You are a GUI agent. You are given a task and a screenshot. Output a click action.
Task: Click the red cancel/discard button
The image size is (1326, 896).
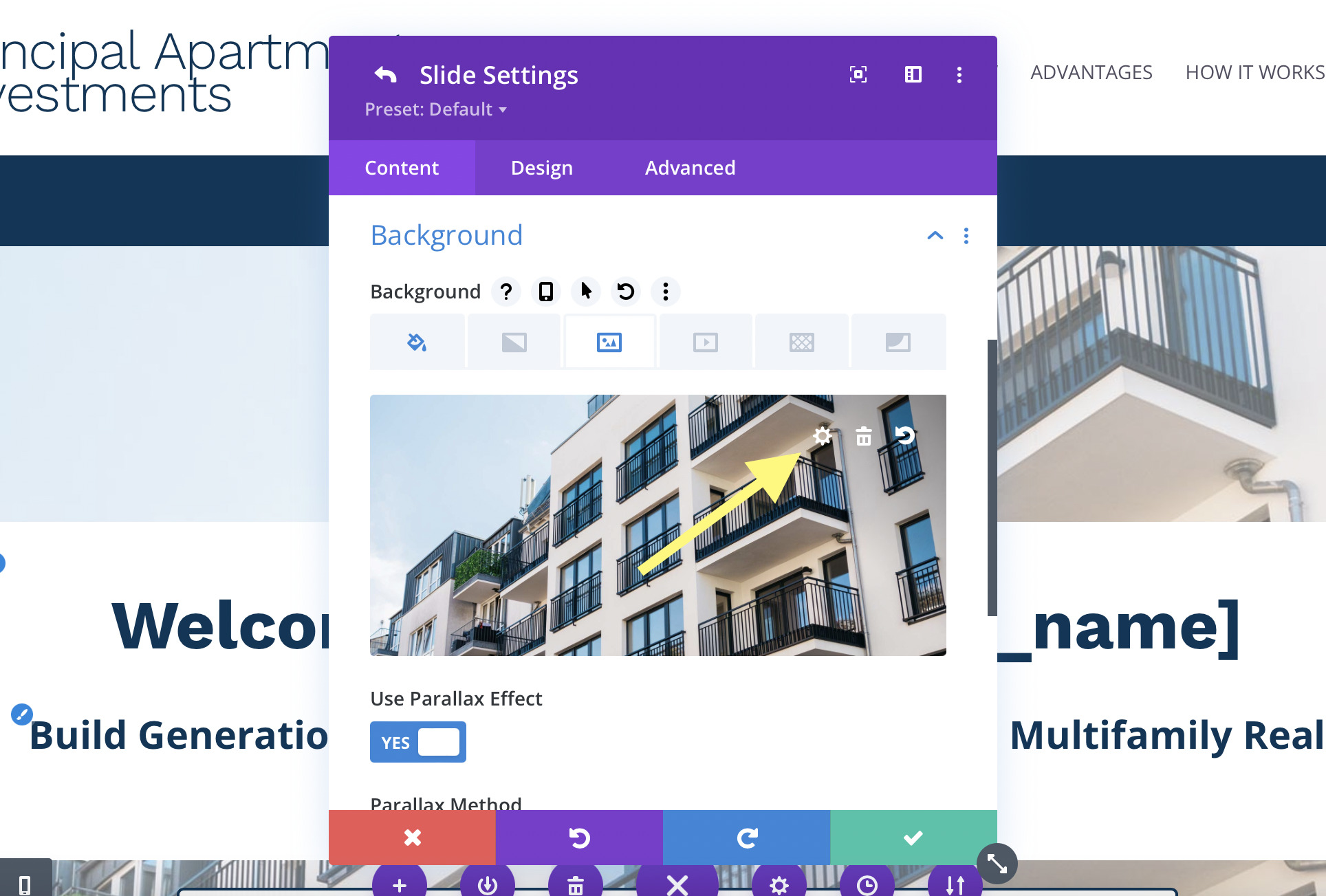[x=412, y=837]
